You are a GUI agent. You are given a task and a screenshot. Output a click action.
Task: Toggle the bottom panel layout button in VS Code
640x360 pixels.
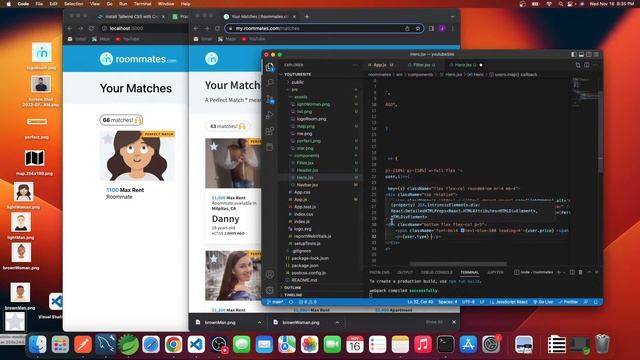coord(581,54)
